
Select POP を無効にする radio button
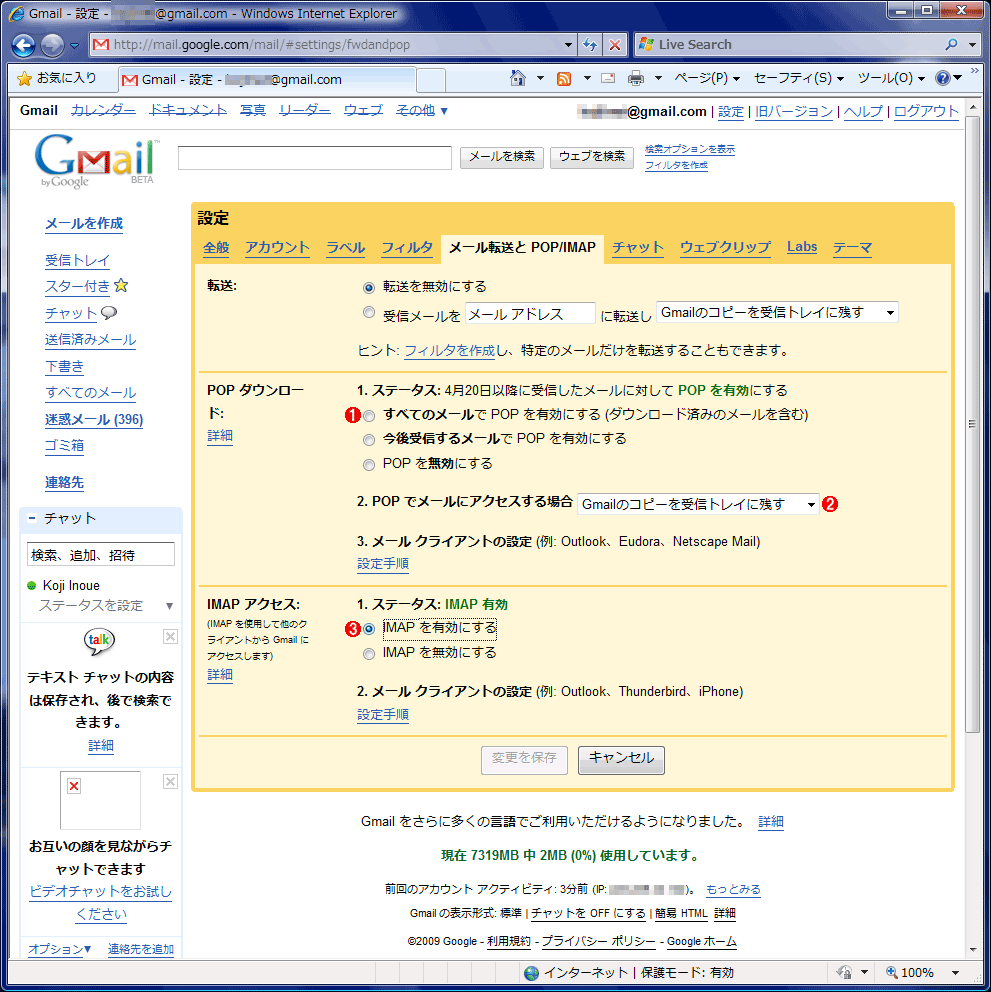pyautogui.click(x=369, y=465)
